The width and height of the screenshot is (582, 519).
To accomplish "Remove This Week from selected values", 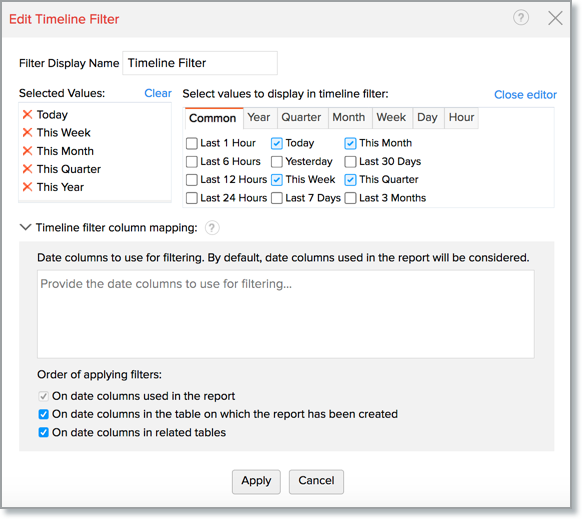I will [27, 133].
